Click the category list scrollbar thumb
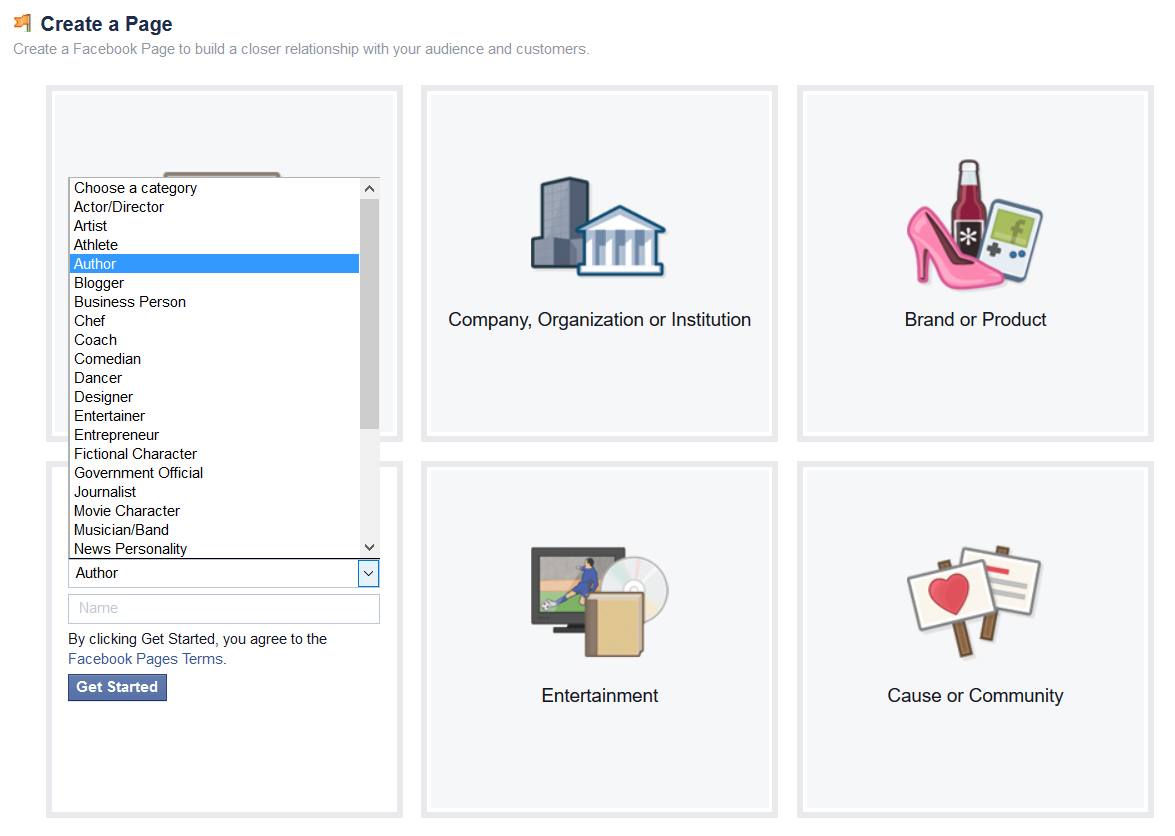This screenshot has height=836, width=1175. pos(369,314)
